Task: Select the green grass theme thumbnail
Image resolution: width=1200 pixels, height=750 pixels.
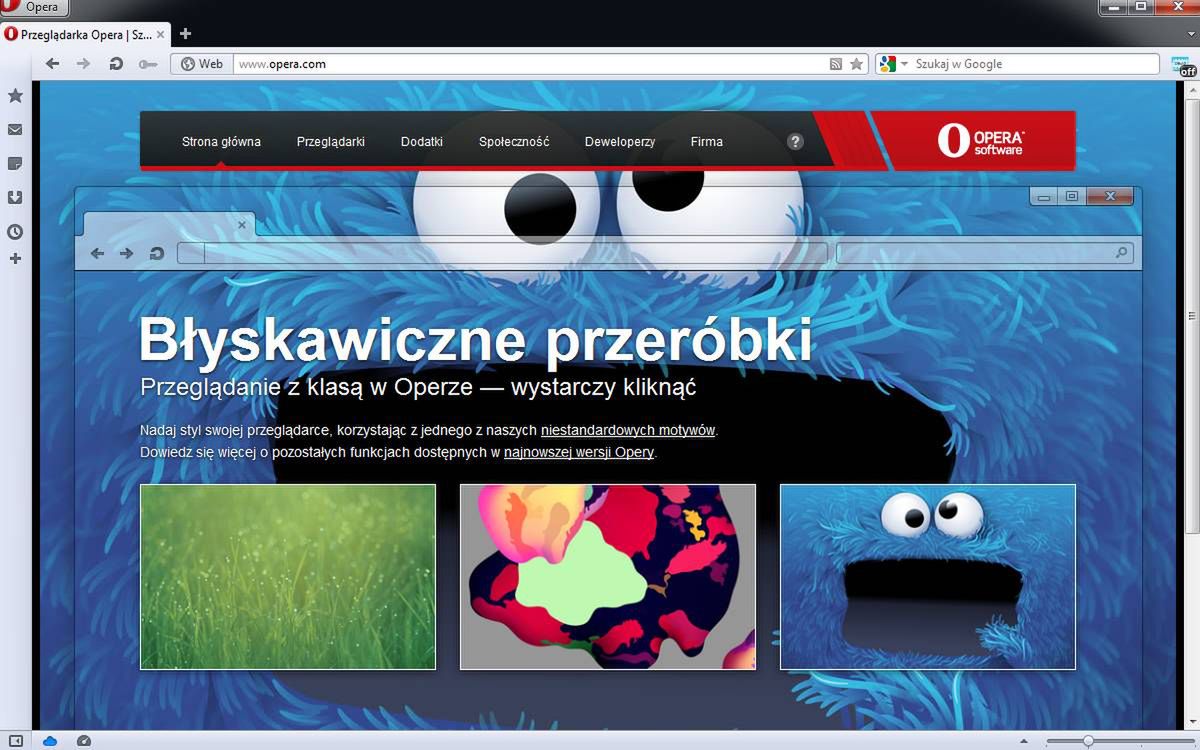Action: click(288, 577)
